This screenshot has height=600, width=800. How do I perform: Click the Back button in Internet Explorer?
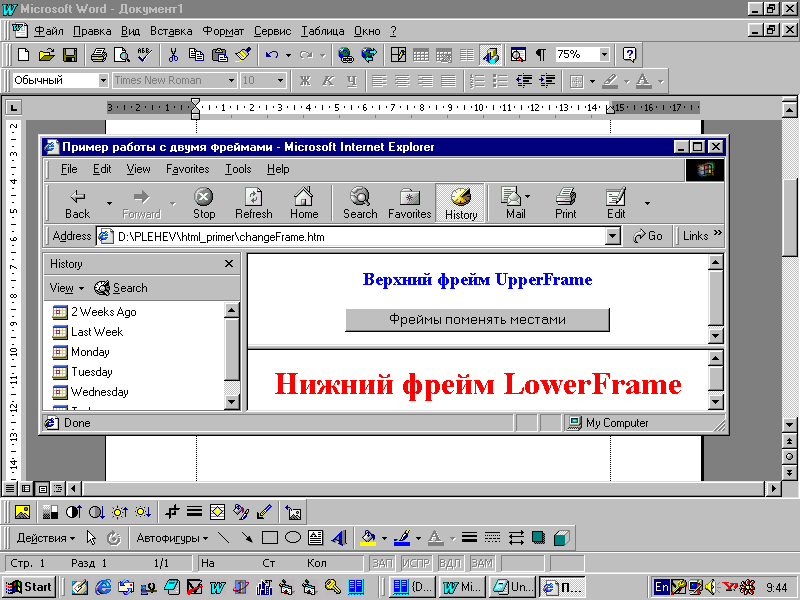pyautogui.click(x=78, y=203)
